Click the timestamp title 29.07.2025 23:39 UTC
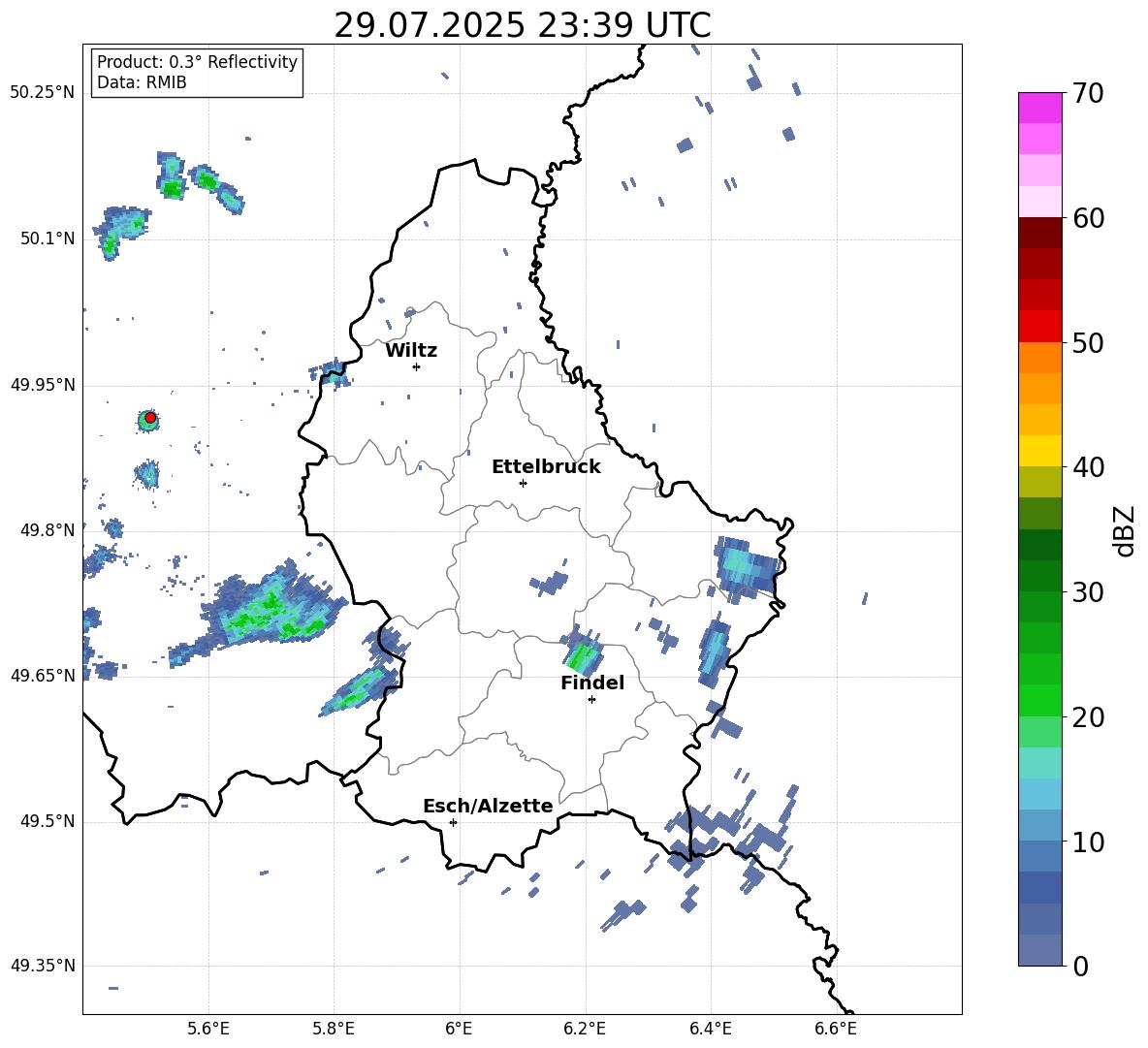The width and height of the screenshot is (1148, 1048). [522, 25]
